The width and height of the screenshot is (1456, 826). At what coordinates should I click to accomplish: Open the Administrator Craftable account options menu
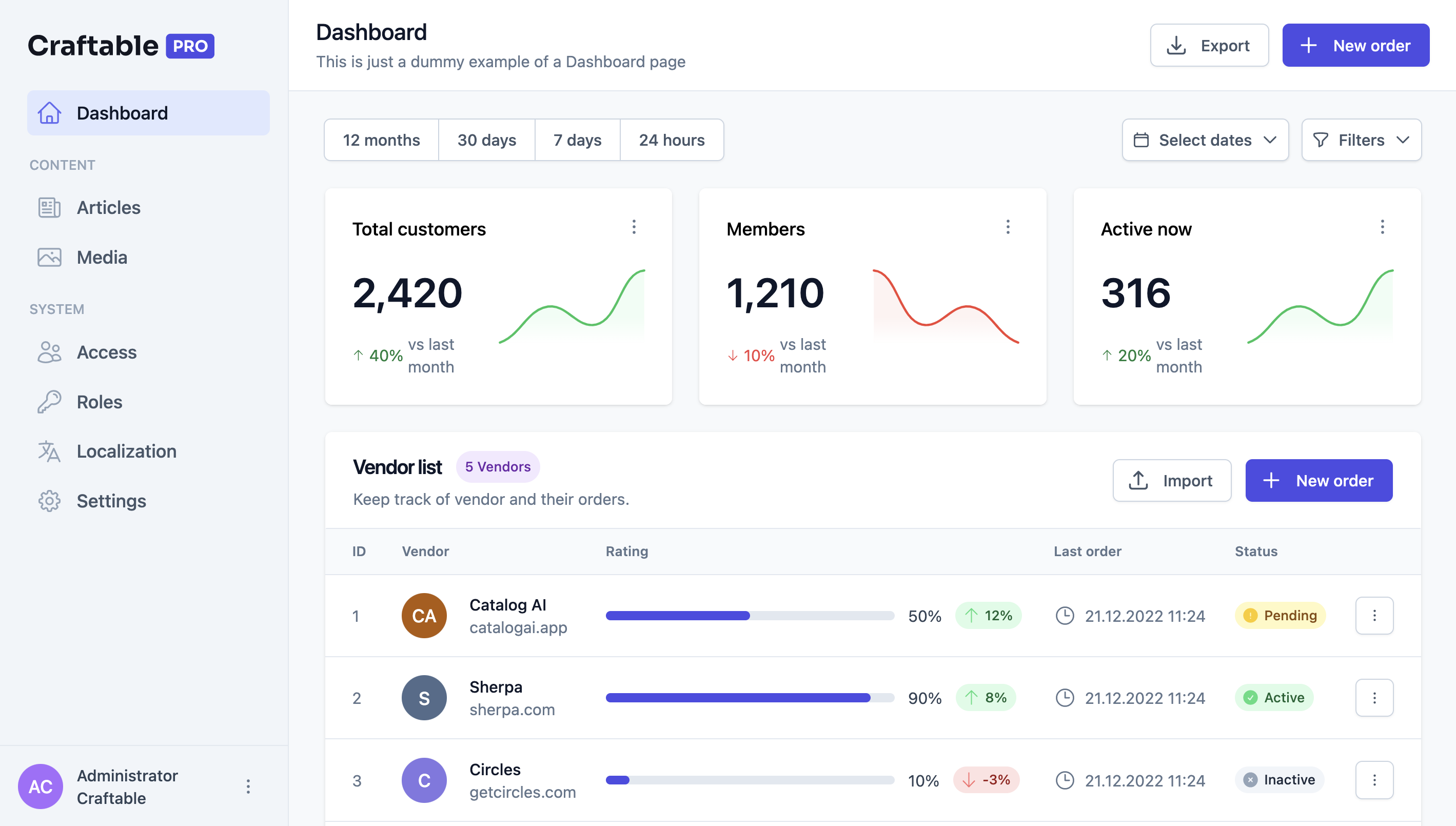click(x=248, y=786)
